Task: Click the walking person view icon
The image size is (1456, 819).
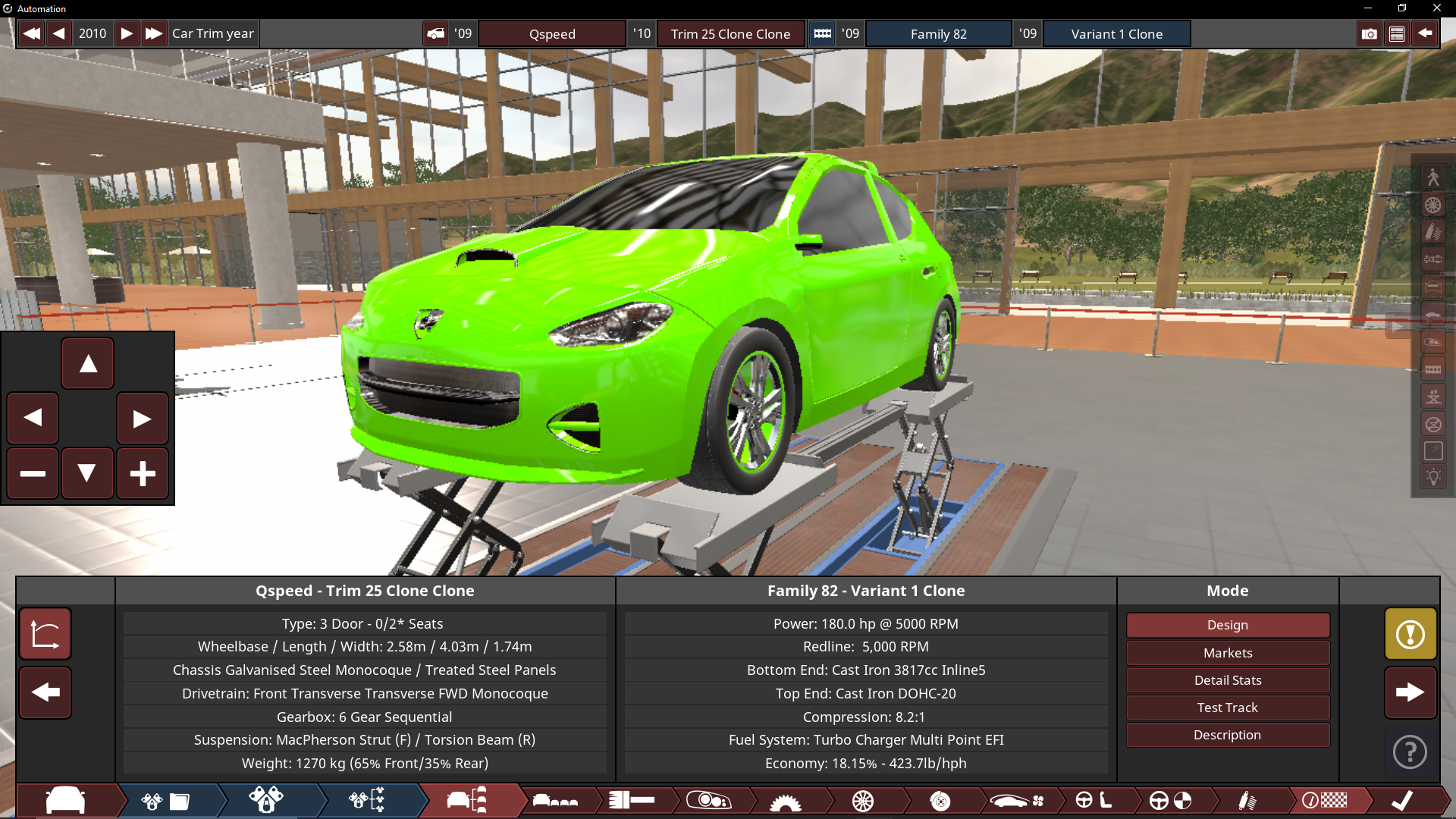Action: pyautogui.click(x=1432, y=177)
